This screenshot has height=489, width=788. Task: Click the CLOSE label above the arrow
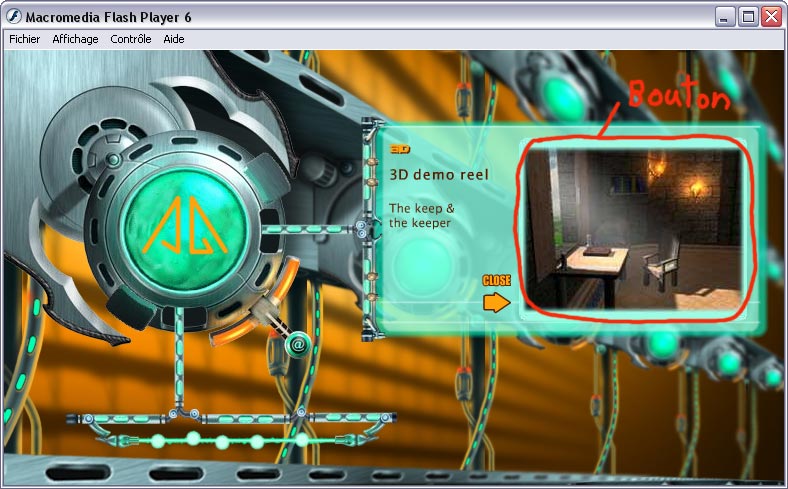click(x=497, y=280)
